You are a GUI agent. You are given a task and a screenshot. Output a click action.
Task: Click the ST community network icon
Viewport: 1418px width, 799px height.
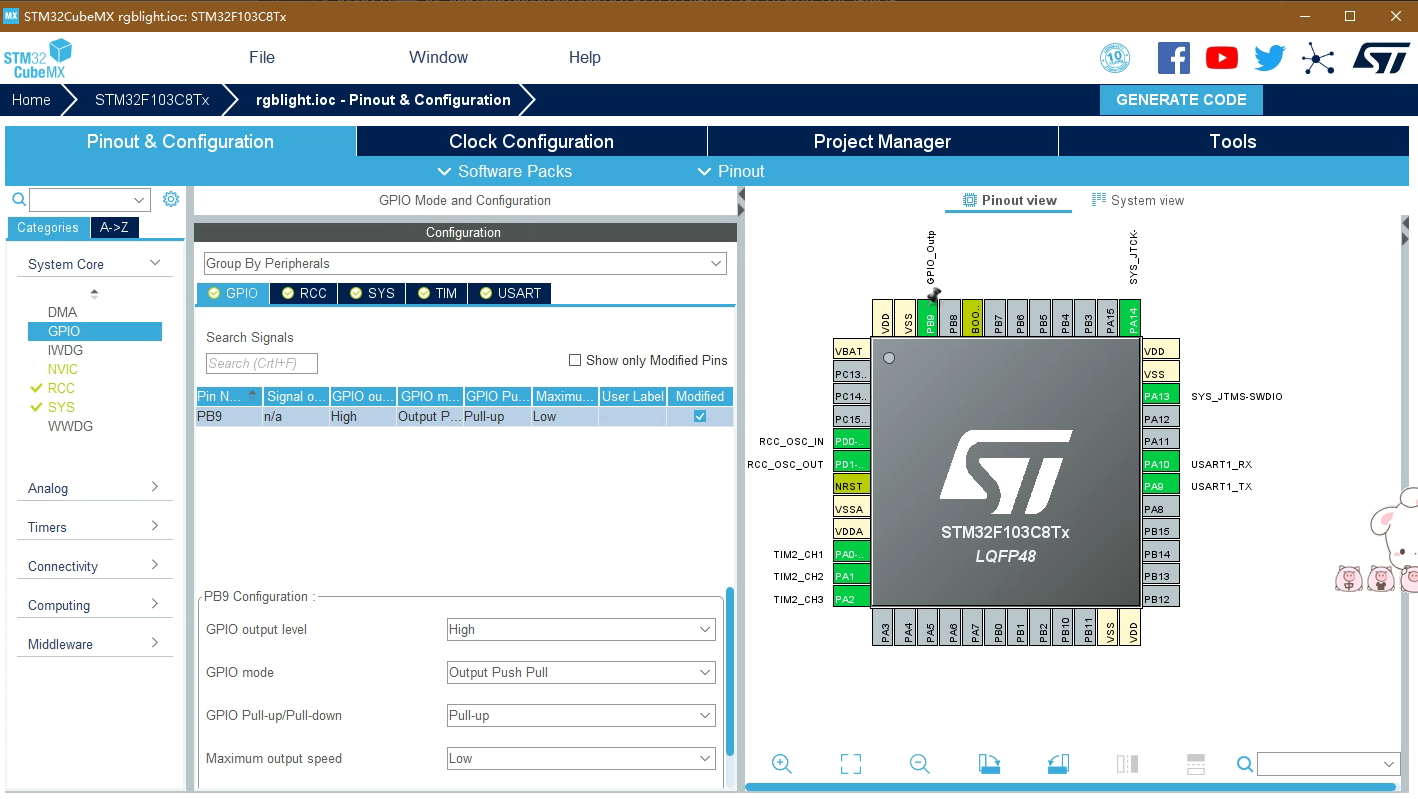point(1318,58)
